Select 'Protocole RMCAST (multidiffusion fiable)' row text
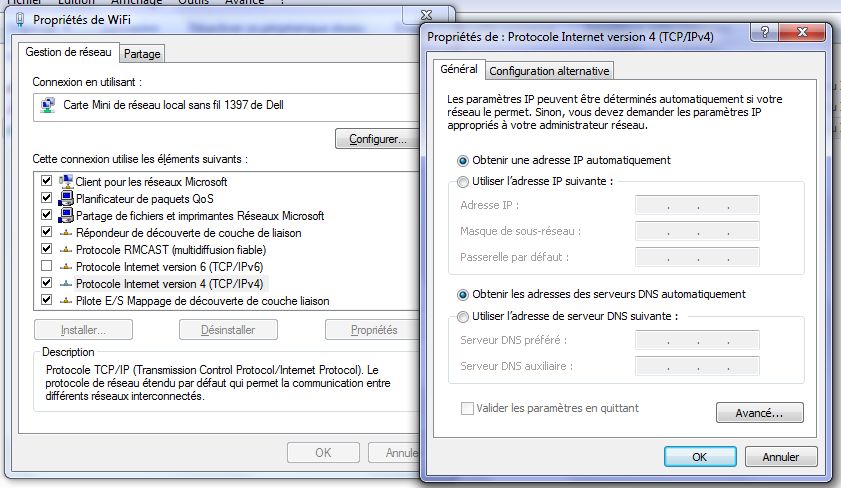The image size is (841, 488). [x=171, y=250]
